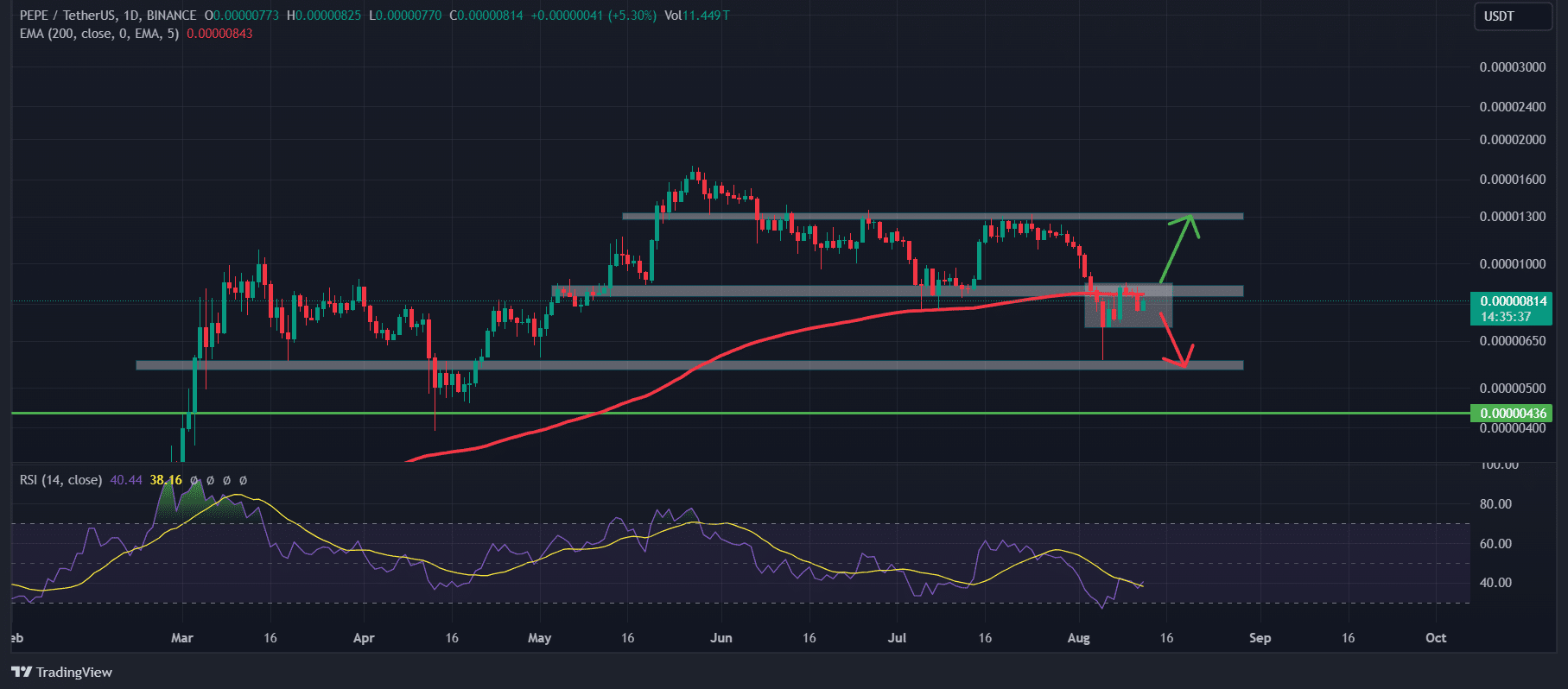Click the Aug date on time axis
This screenshot has height=689, width=1568.
click(x=1078, y=638)
